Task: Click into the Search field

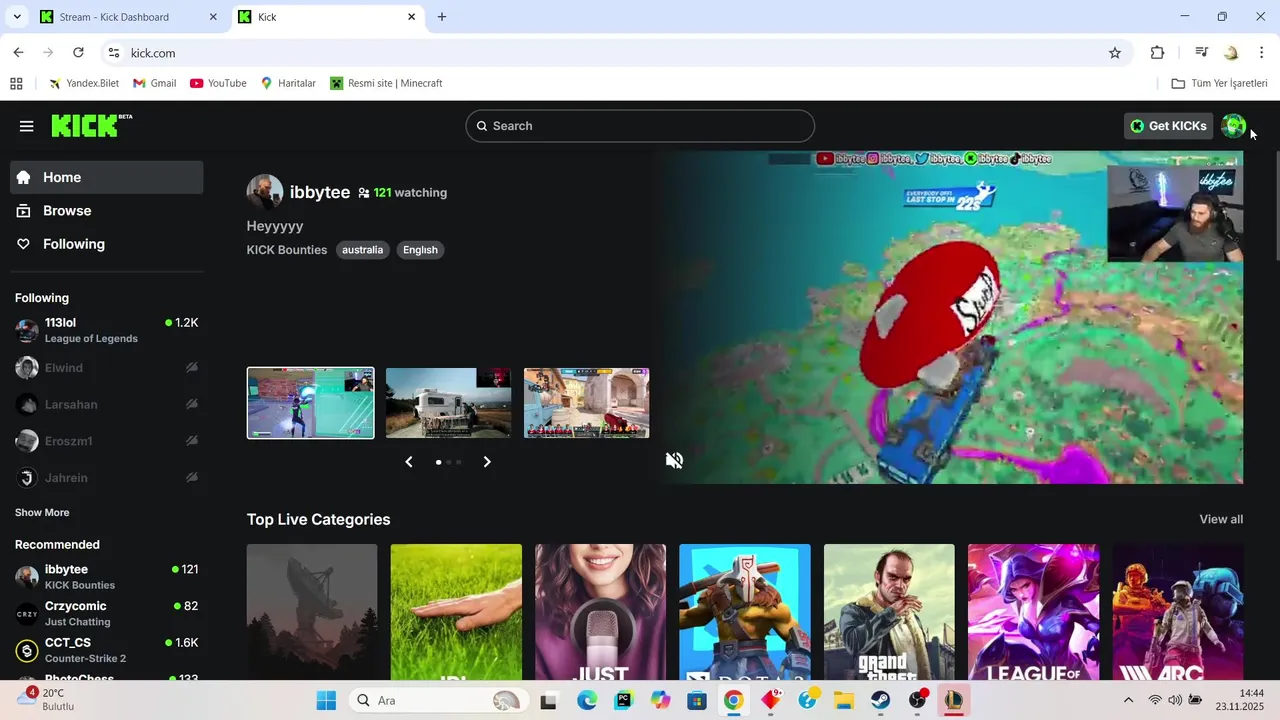Action: [640, 126]
